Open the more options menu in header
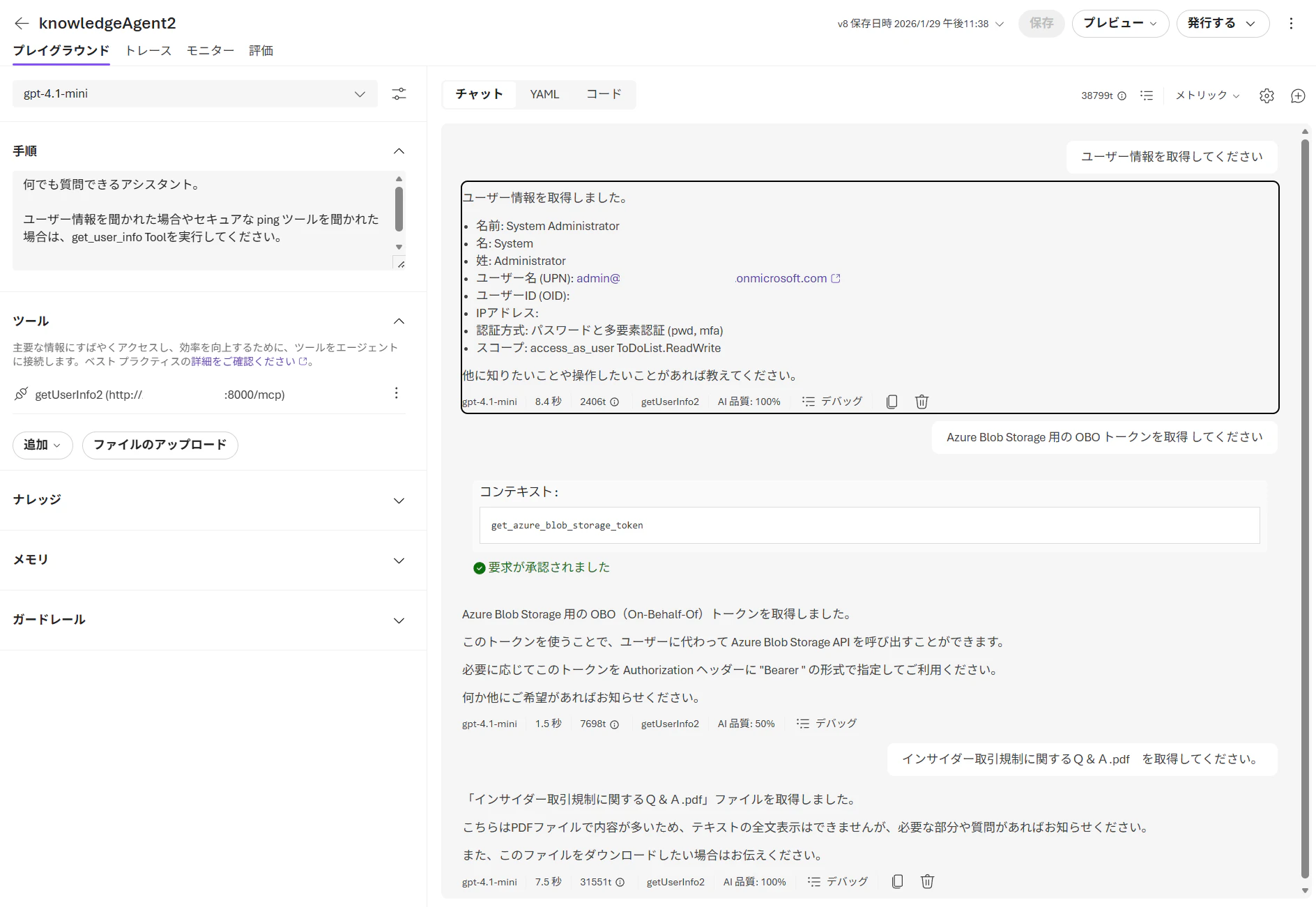Screen dimensions: 1316x907 click(x=1291, y=24)
